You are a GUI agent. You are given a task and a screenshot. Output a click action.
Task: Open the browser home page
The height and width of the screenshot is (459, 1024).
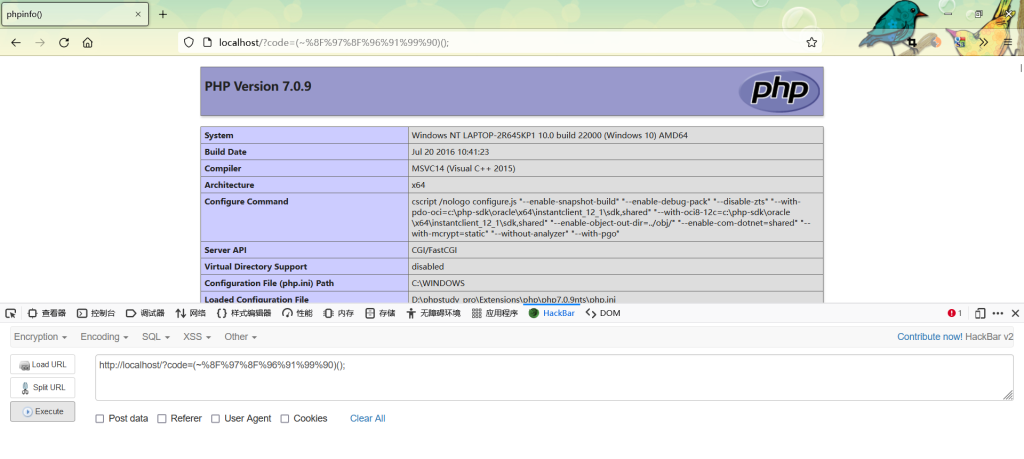88,43
